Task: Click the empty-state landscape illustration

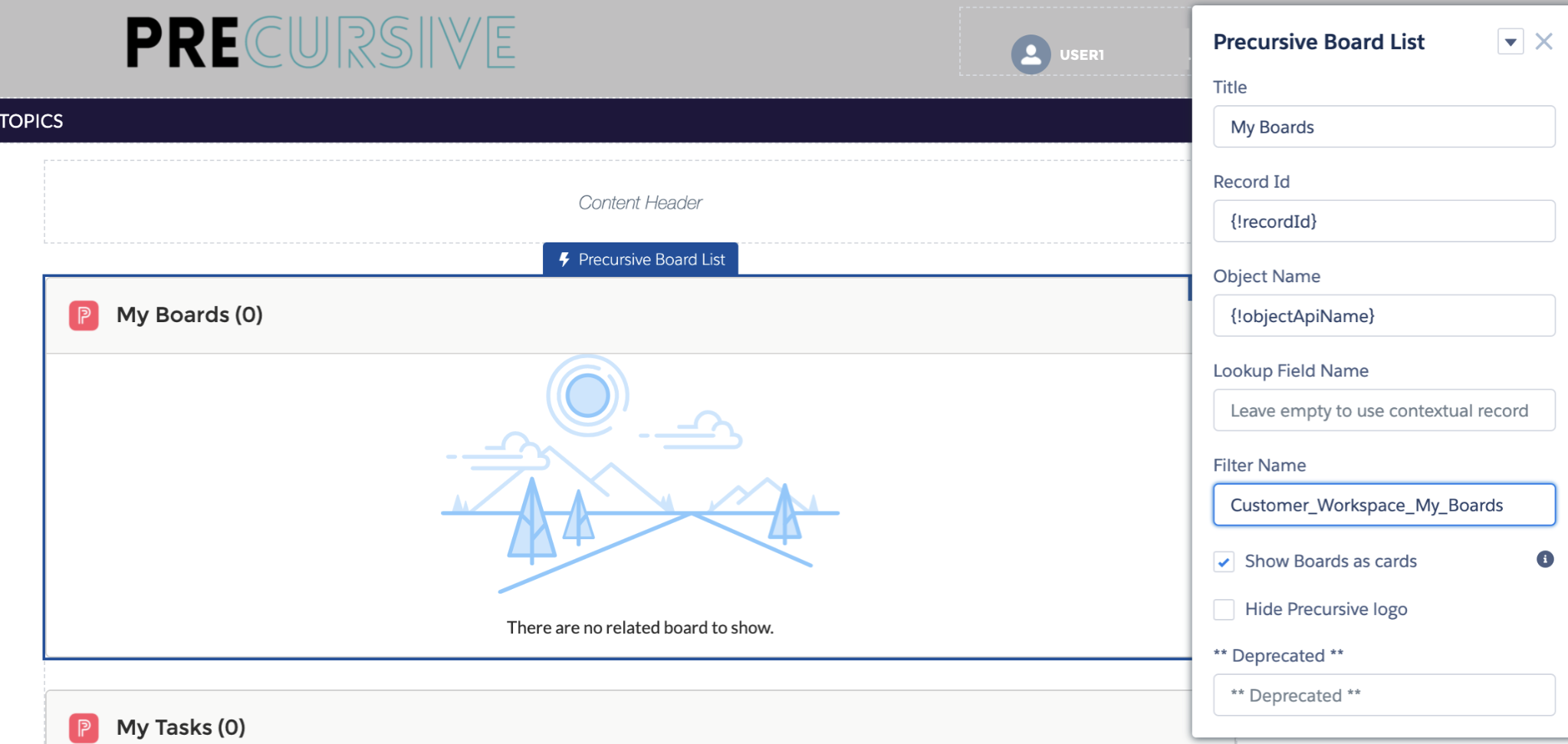Action: [640, 474]
